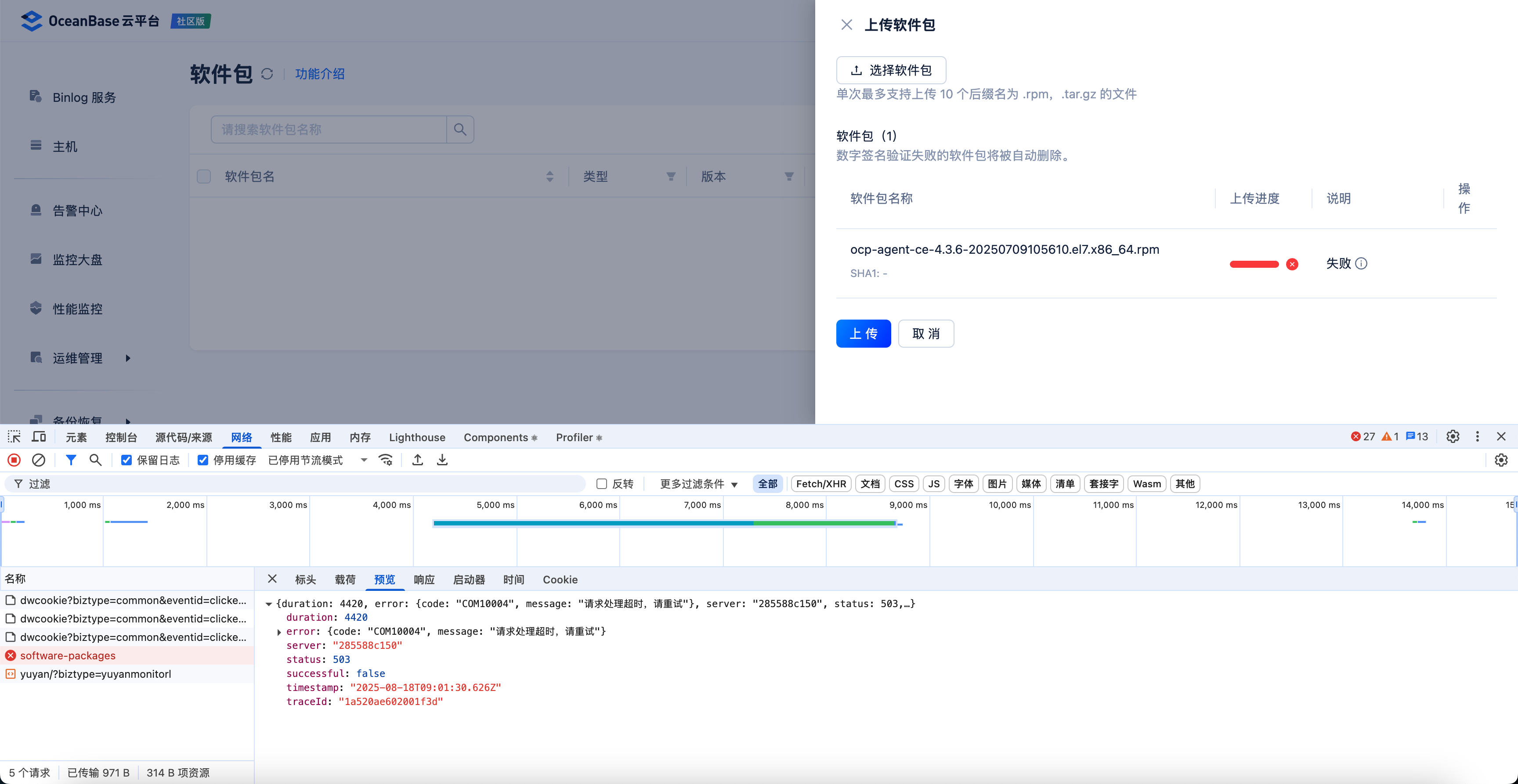
Task: Toggle the disable cache checkbox
Action: tap(203, 460)
